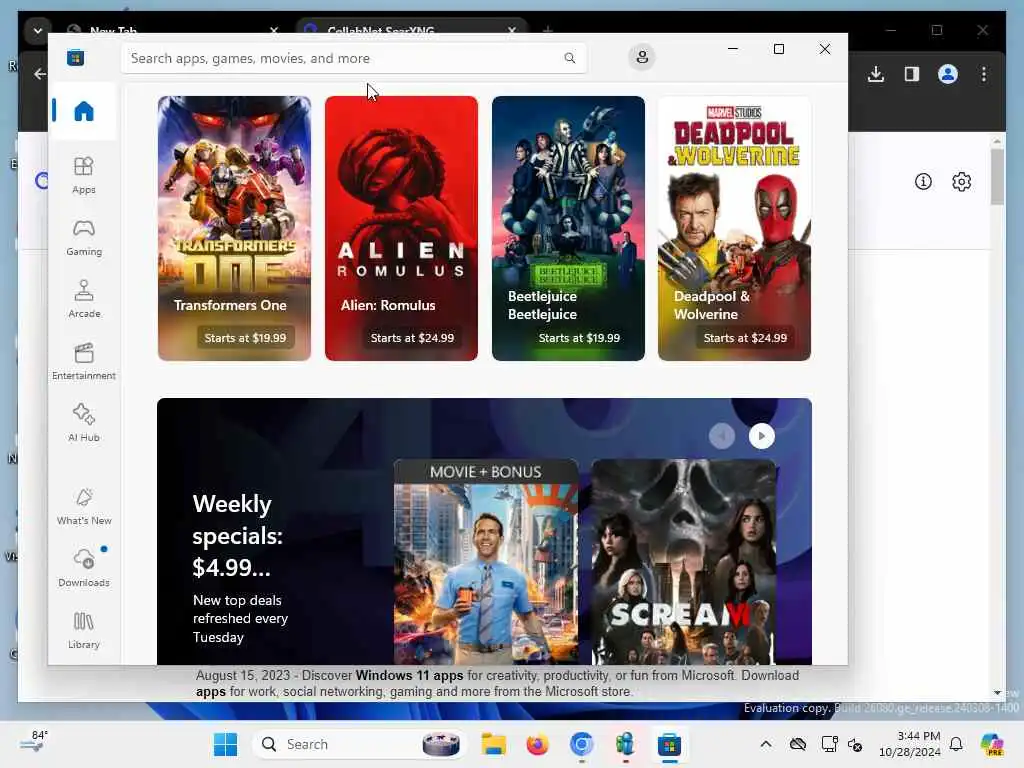Open the Free Guy Movie + Bonus poster

pyautogui.click(x=486, y=562)
